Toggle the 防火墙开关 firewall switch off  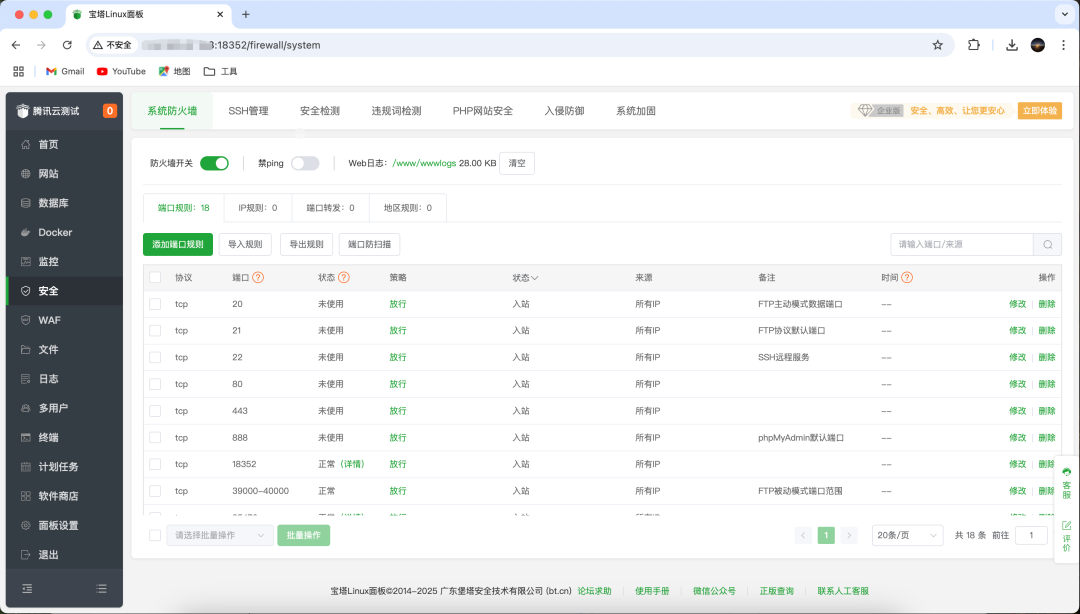click(x=214, y=162)
